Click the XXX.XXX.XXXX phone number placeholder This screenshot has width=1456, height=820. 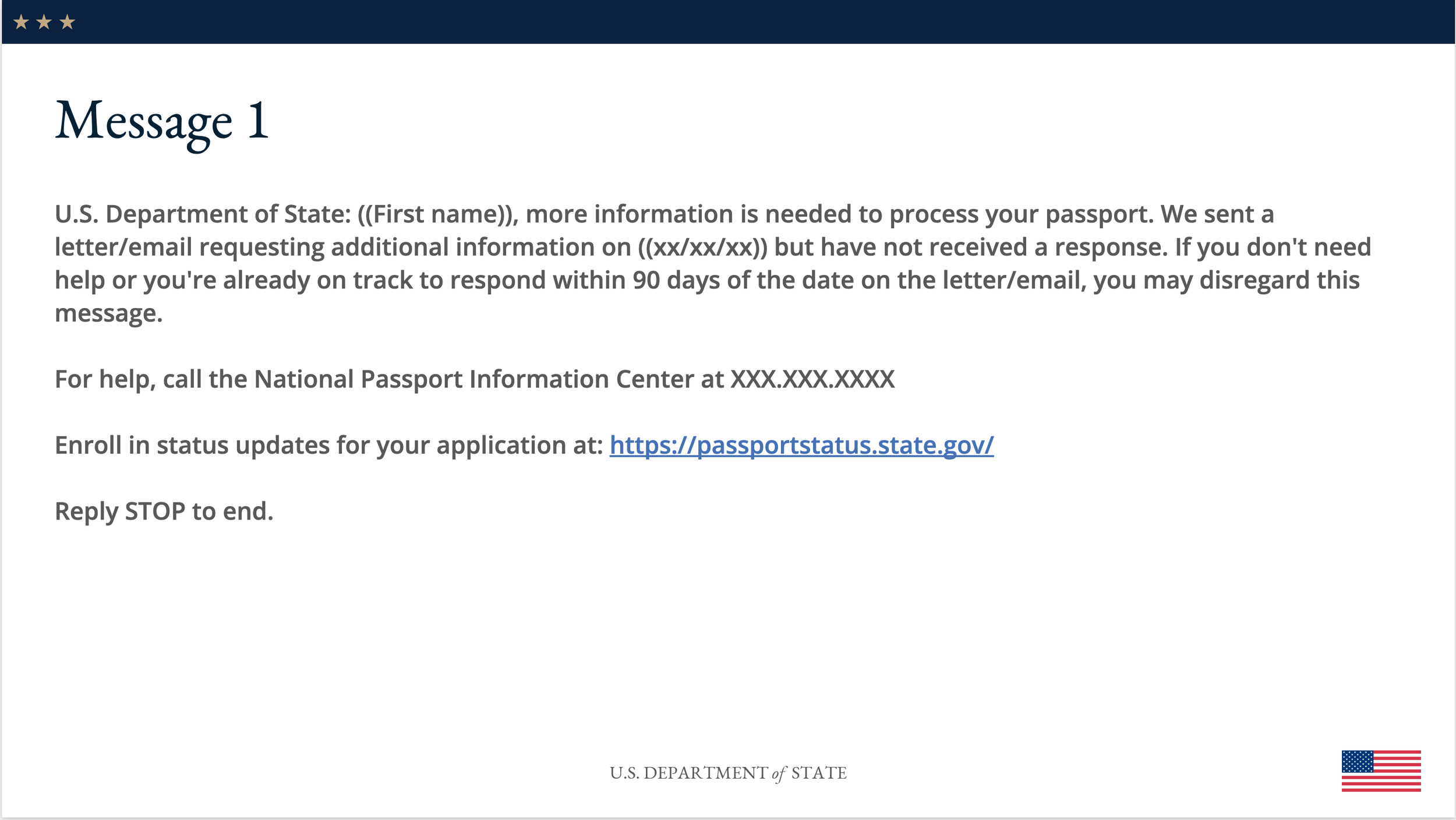click(x=812, y=379)
